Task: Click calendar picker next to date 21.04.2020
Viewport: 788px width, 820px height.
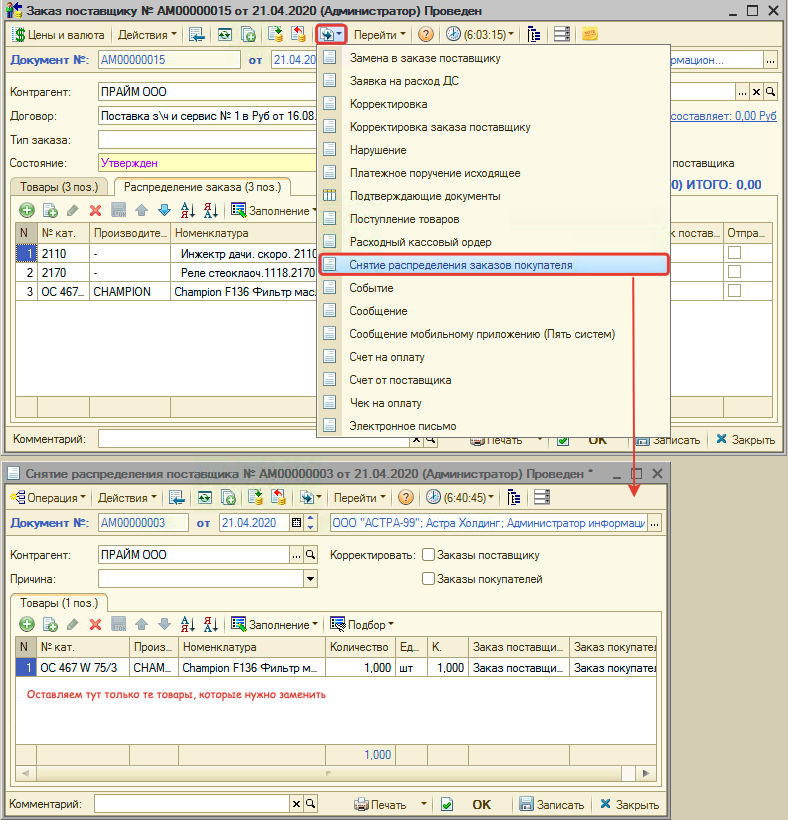Action: (x=296, y=523)
